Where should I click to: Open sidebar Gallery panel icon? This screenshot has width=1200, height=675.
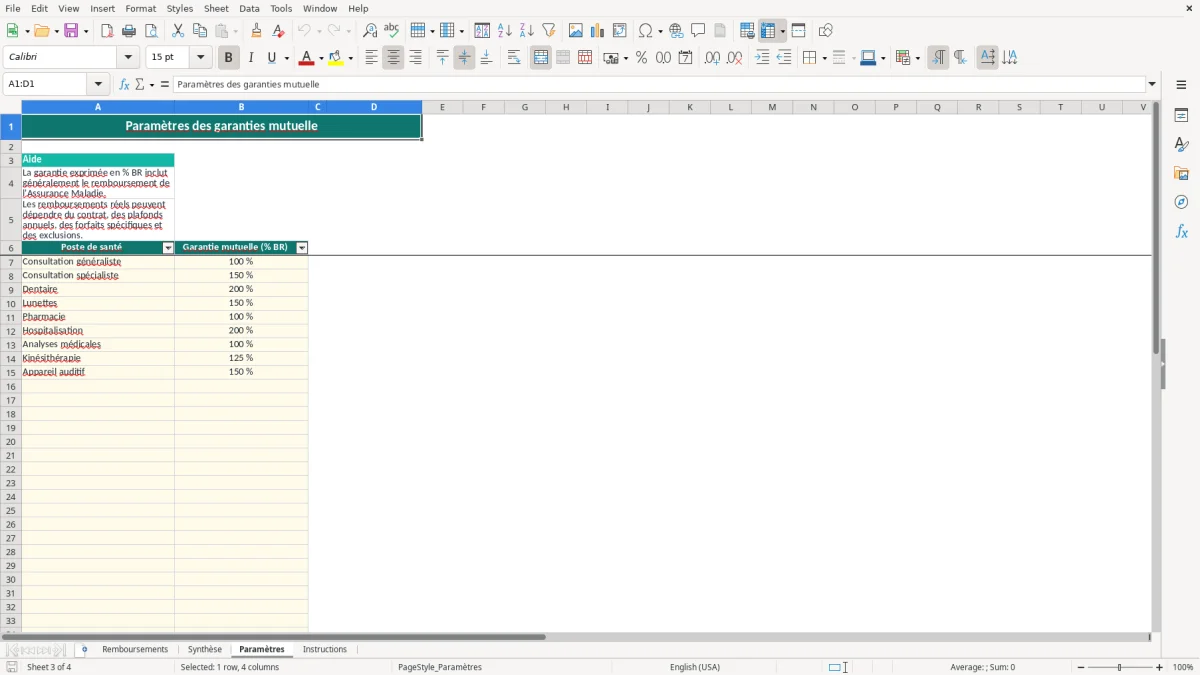(x=1181, y=174)
